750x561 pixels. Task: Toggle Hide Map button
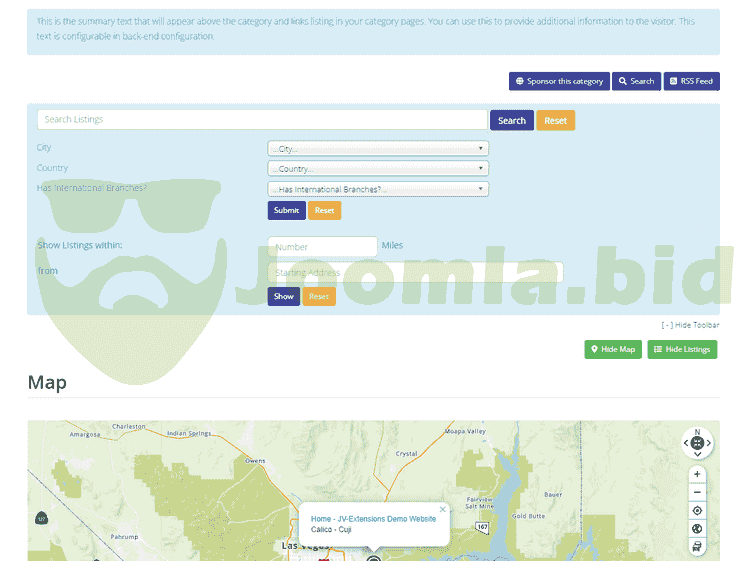[613, 349]
